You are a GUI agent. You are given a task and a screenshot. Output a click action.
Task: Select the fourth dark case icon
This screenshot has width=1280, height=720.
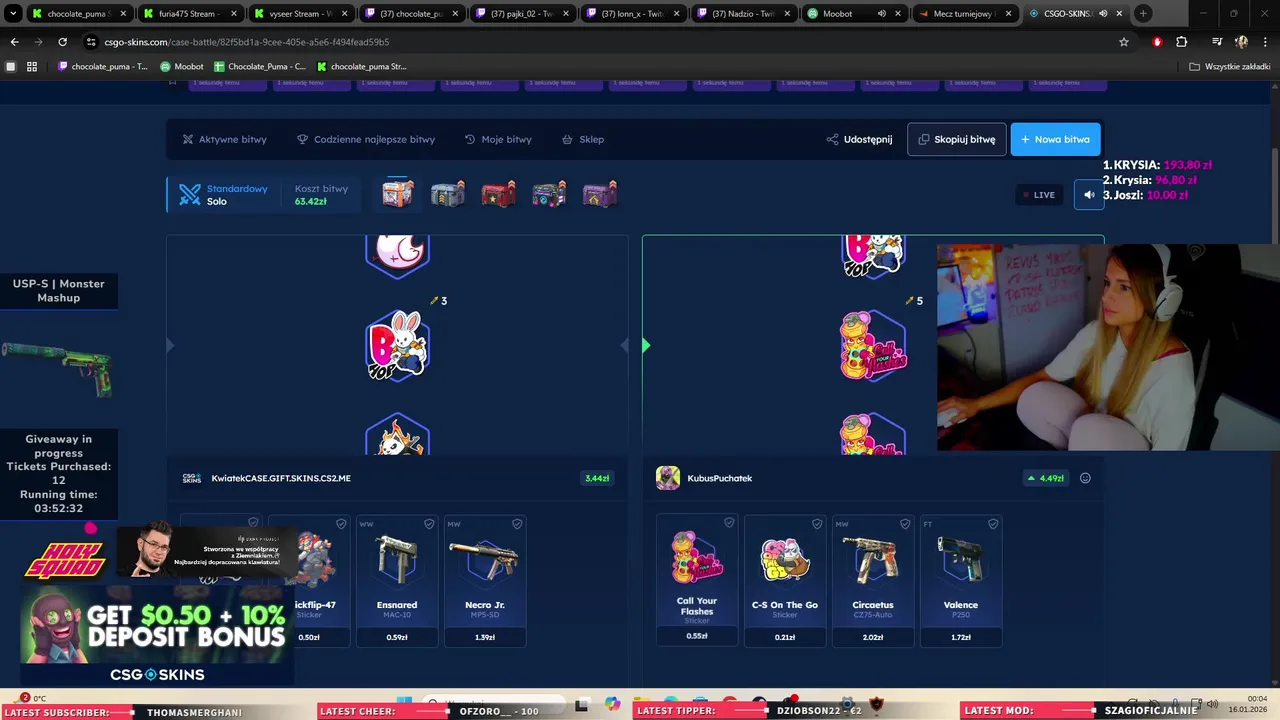tap(549, 194)
